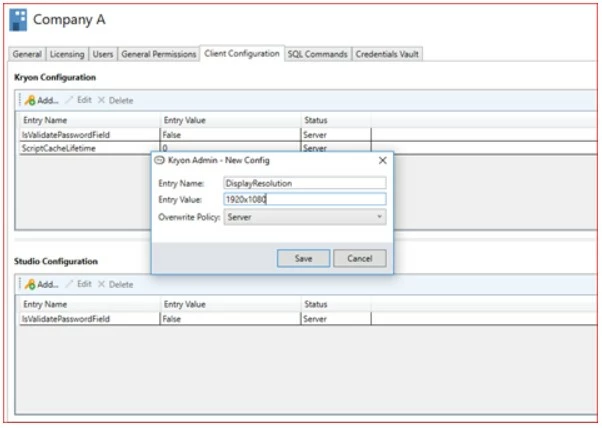The image size is (602, 428).
Task: Click the Entry Name input field
Action: (x=305, y=183)
